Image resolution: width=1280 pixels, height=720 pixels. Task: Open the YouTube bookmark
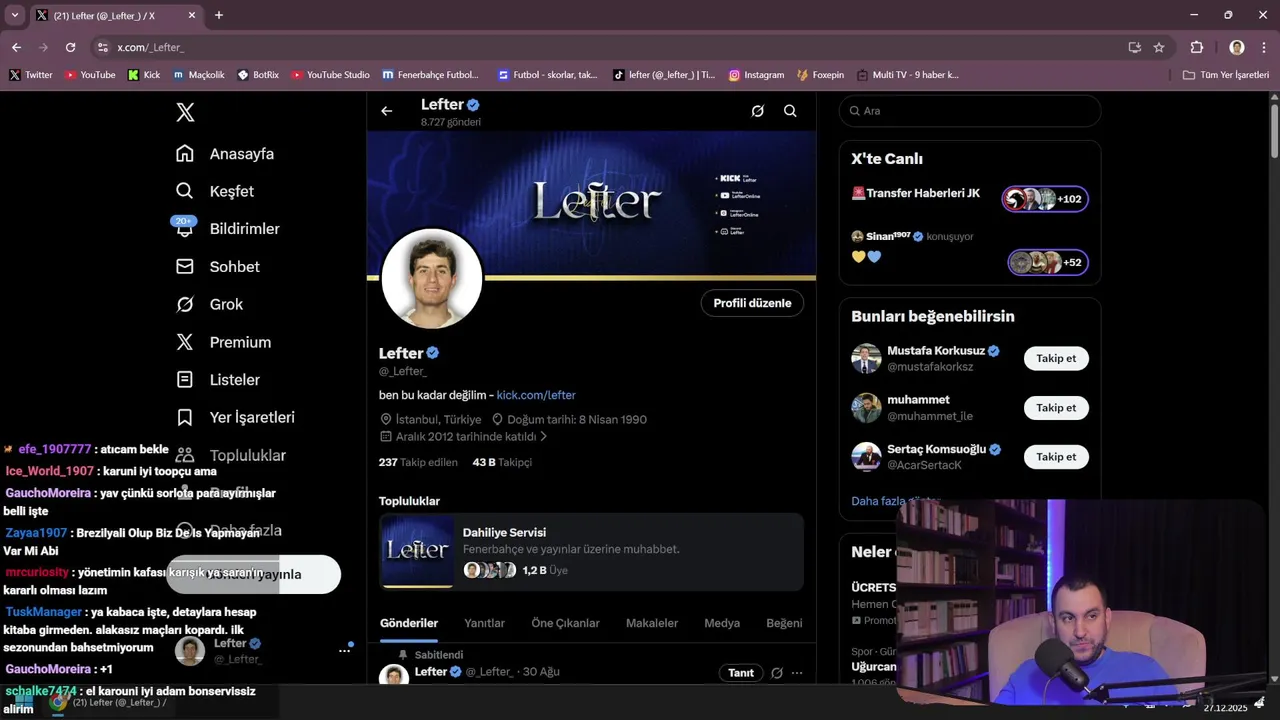click(90, 75)
